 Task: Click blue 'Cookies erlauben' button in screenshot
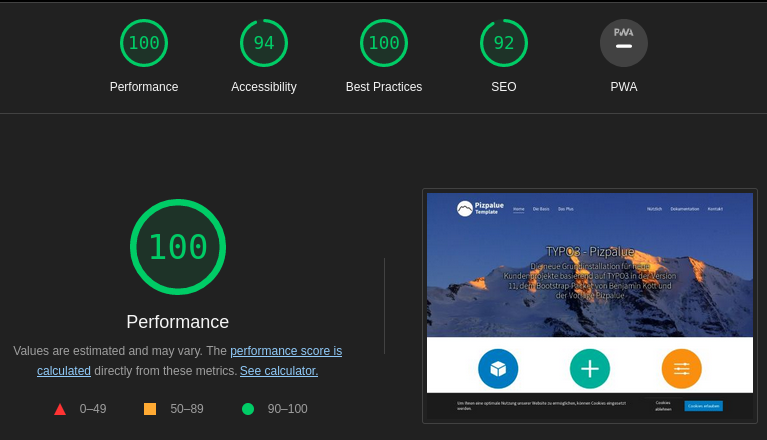703,406
